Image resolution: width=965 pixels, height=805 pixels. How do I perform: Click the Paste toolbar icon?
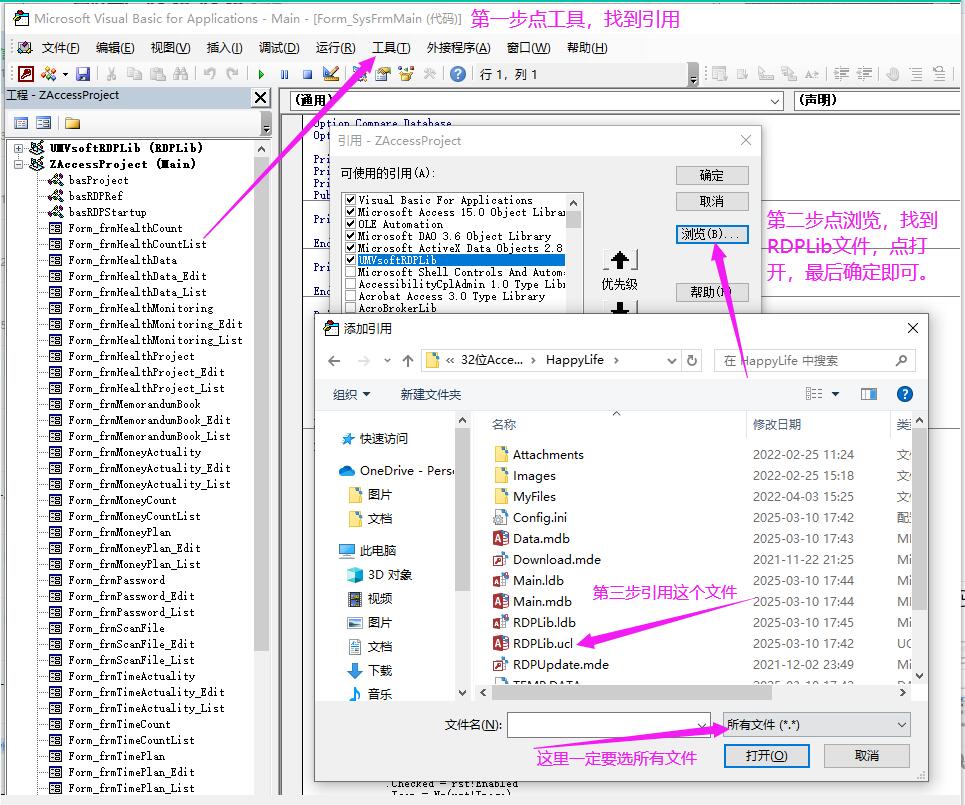tap(158, 74)
